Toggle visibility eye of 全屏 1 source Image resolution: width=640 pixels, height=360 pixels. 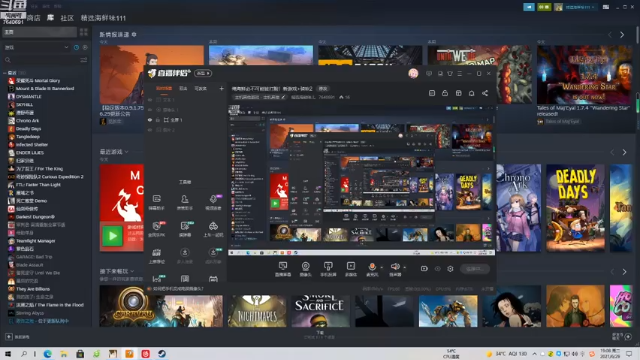point(150,120)
